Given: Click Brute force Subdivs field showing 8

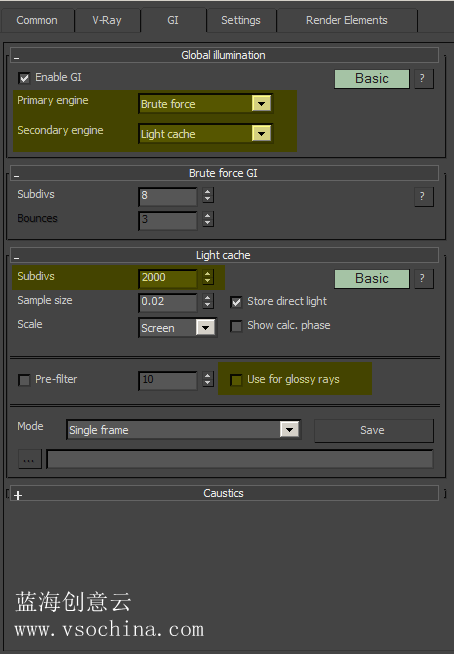Looking at the screenshot, I should click(168, 196).
